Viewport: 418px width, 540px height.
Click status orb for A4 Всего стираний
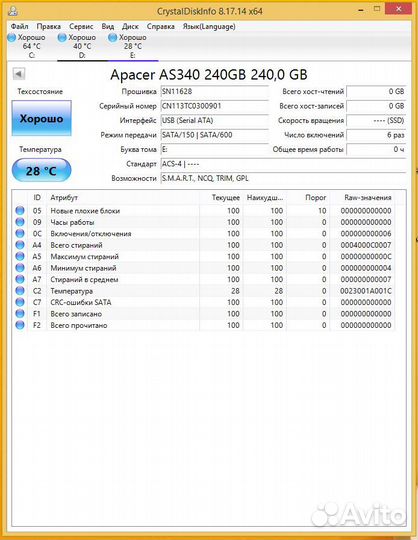coord(20,245)
